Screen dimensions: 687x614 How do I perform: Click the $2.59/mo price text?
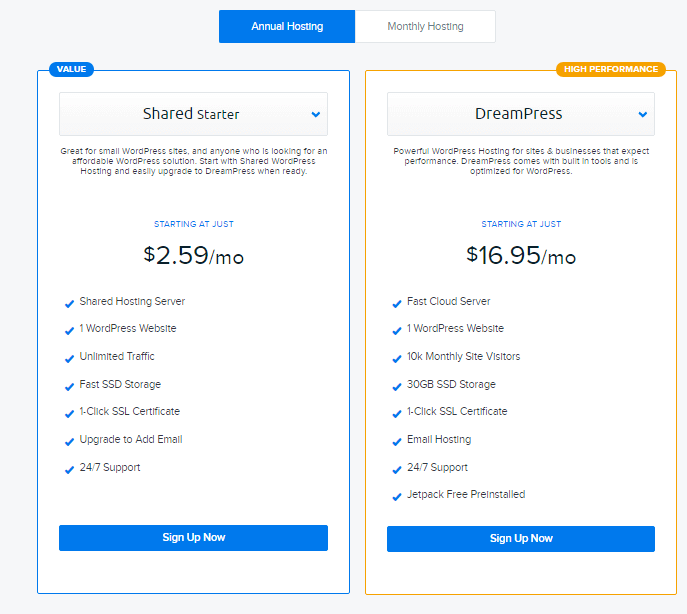point(193,256)
